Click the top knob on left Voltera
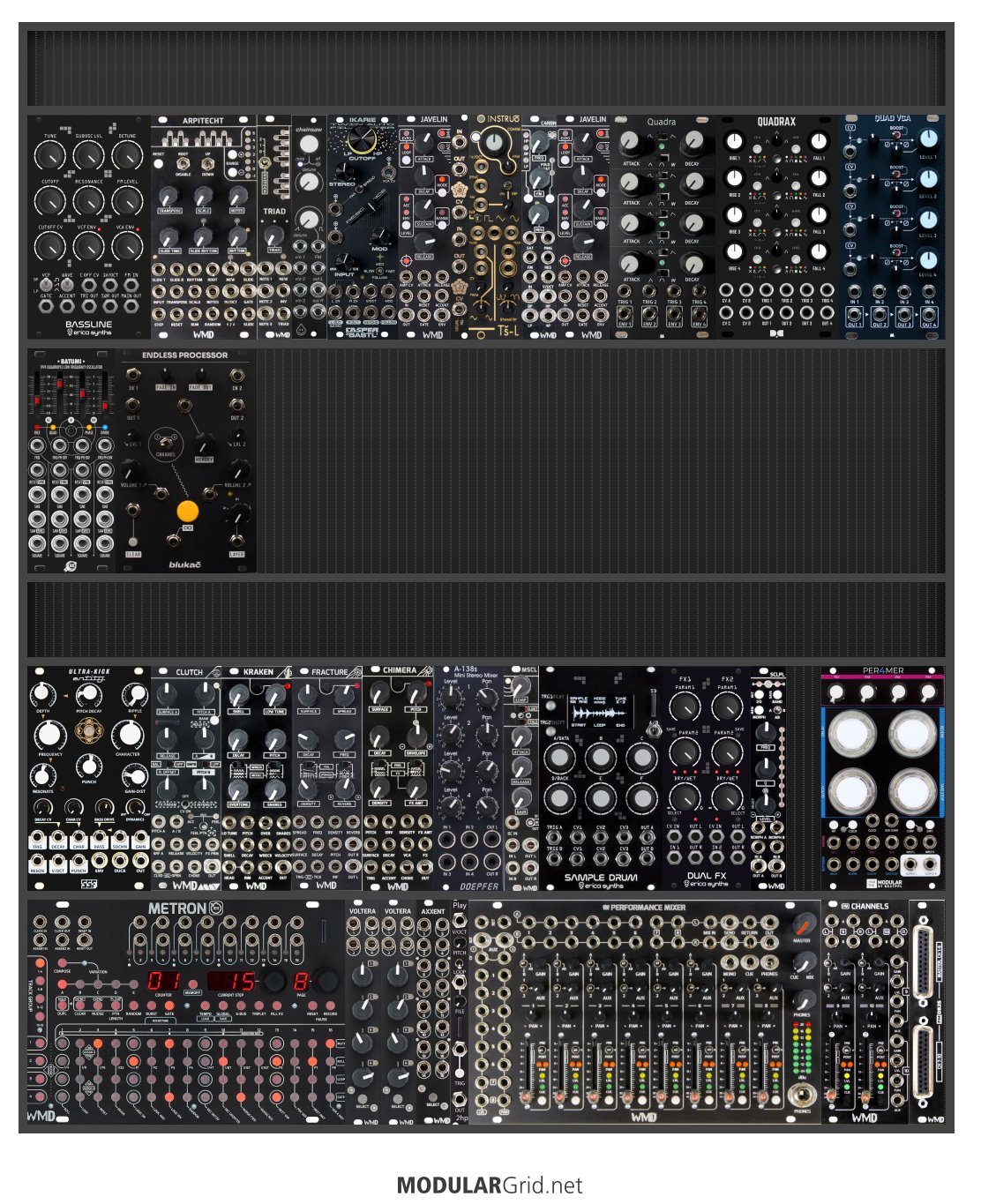Viewport: 981px width, 1204px height. coord(363,974)
